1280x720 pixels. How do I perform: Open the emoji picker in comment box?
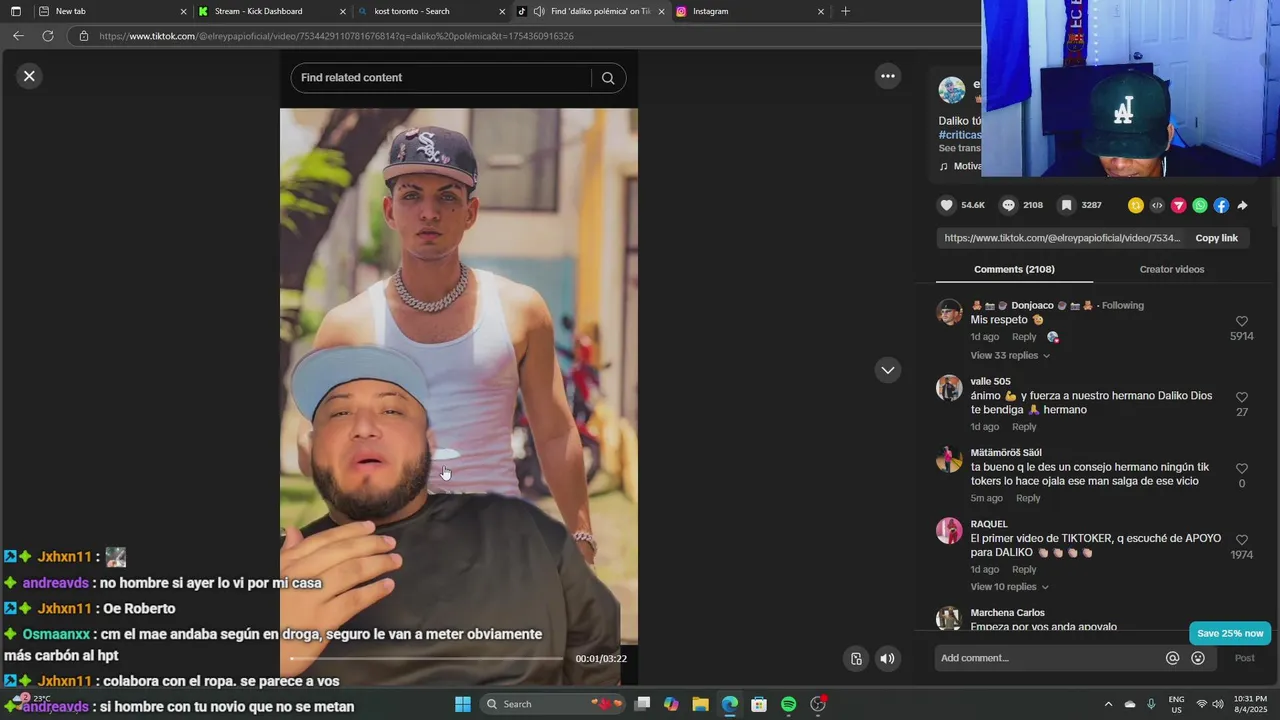(x=1198, y=658)
